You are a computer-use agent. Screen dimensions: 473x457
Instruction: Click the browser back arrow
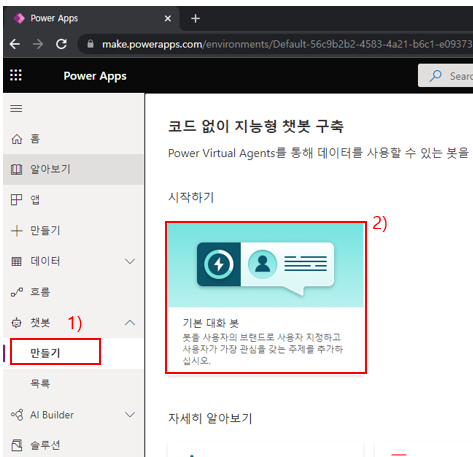[x=15, y=44]
